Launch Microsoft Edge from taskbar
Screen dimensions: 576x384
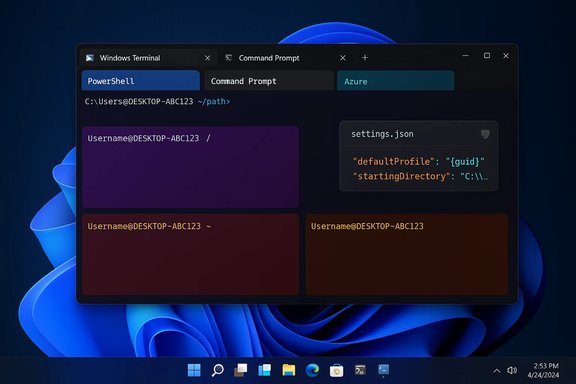point(313,370)
